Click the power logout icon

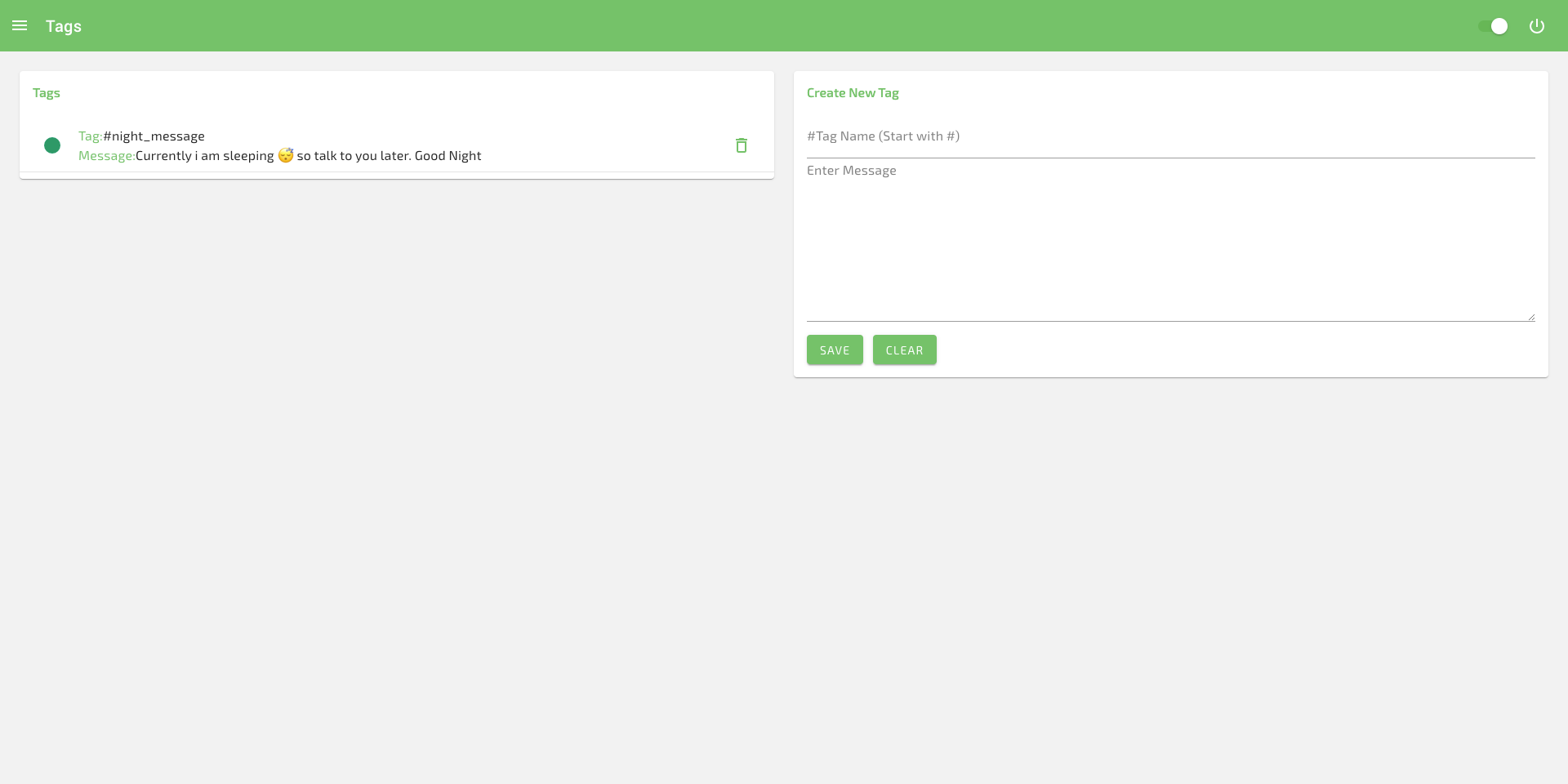[1537, 26]
